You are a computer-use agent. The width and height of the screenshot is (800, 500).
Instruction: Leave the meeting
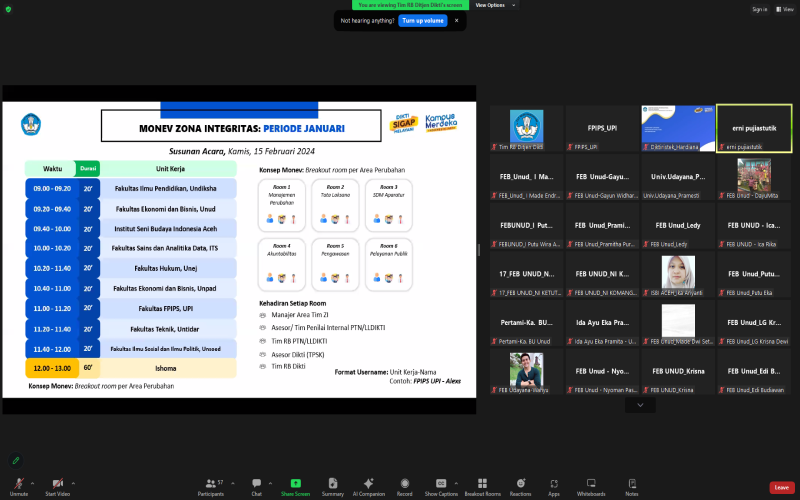tap(780, 487)
